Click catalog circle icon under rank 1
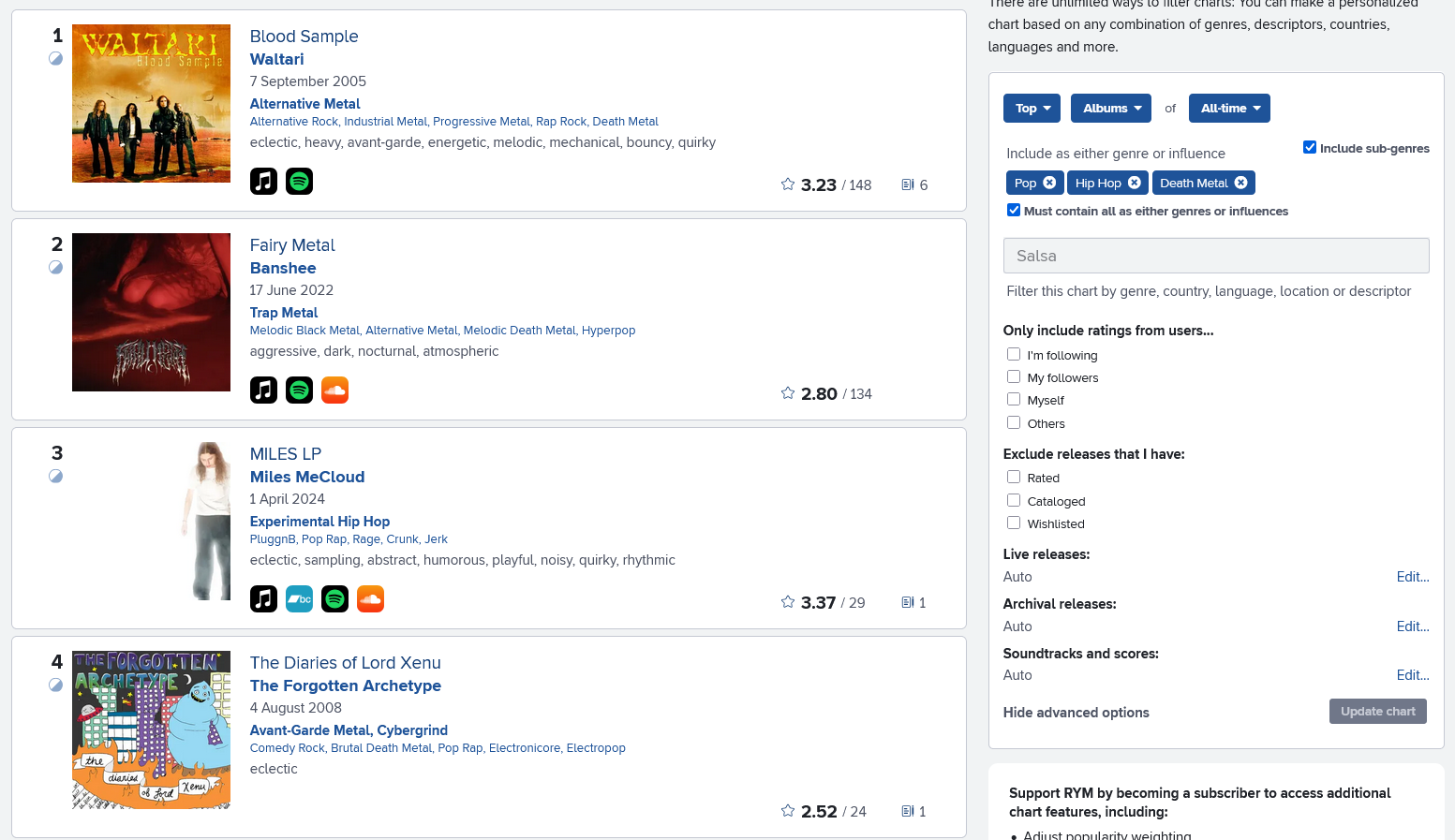The height and width of the screenshot is (840, 1455). [x=56, y=58]
